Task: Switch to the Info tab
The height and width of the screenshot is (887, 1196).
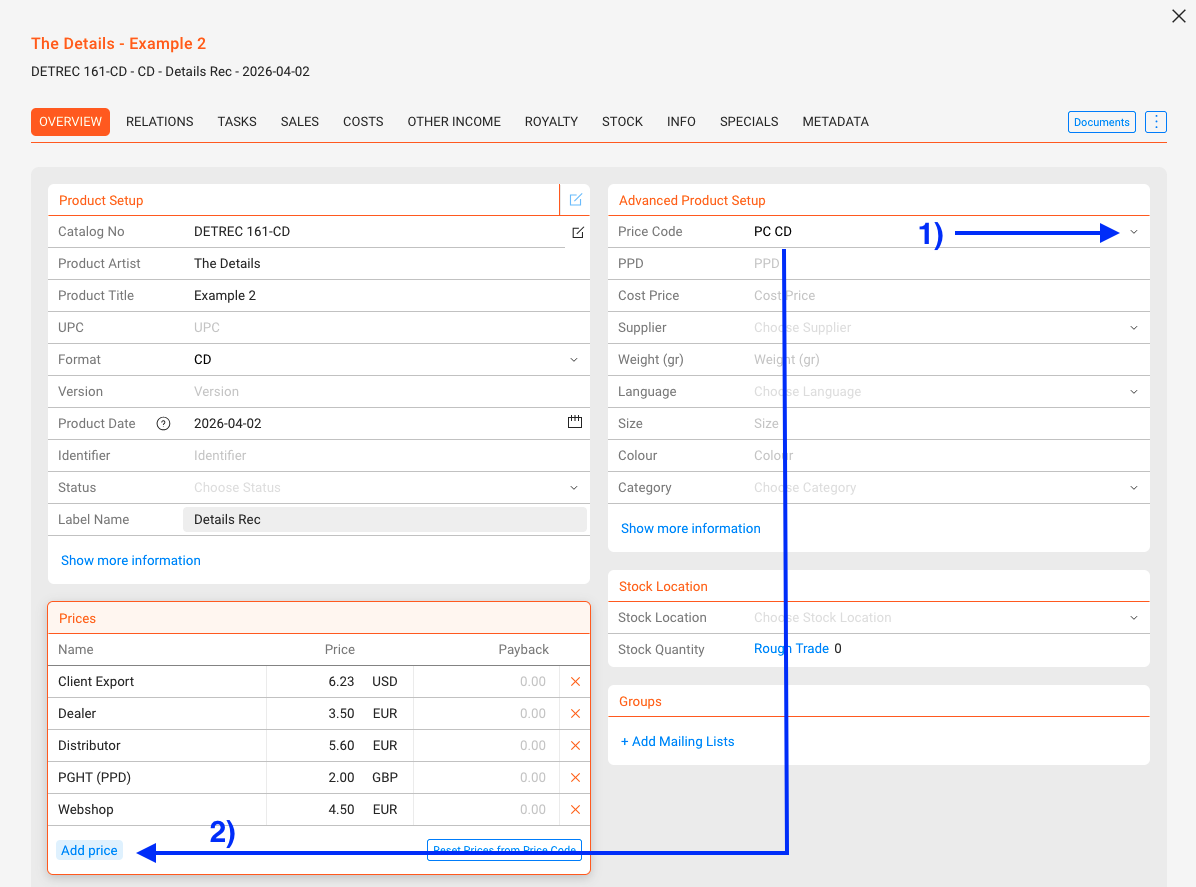Action: click(x=681, y=122)
